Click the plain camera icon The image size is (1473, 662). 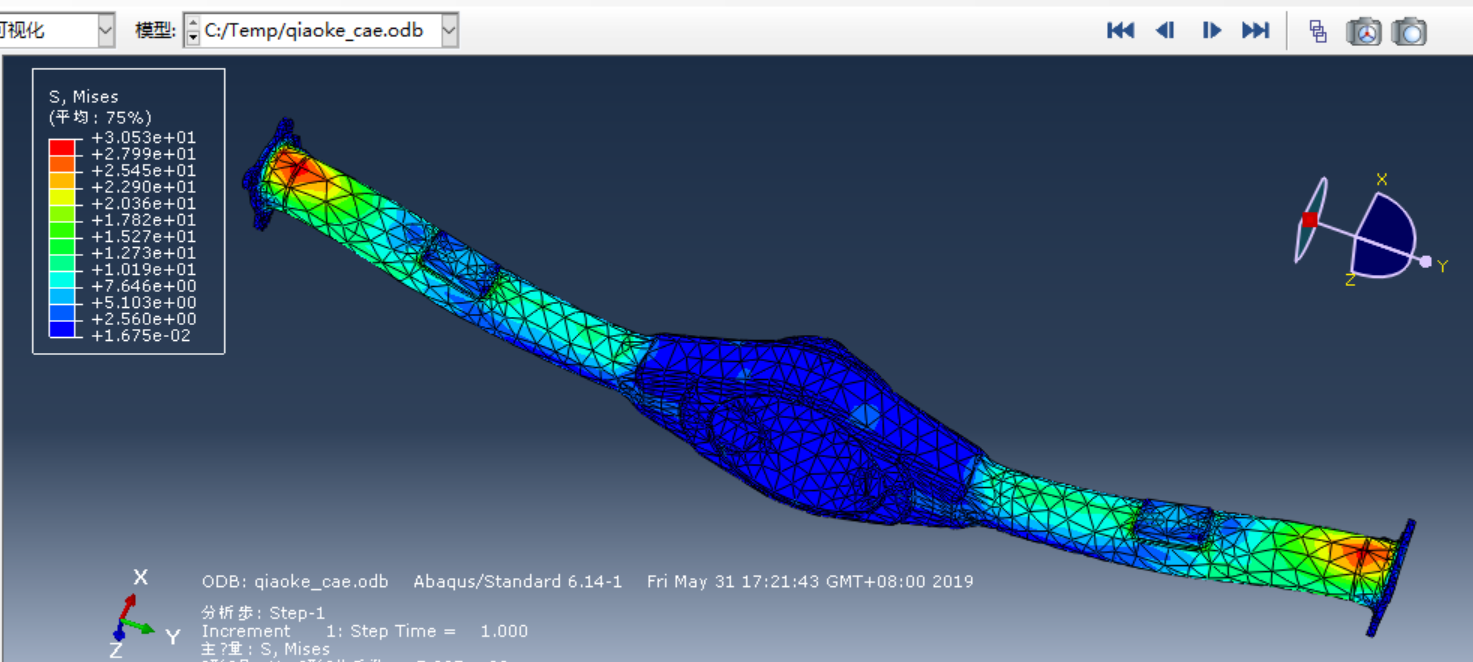point(1409,31)
